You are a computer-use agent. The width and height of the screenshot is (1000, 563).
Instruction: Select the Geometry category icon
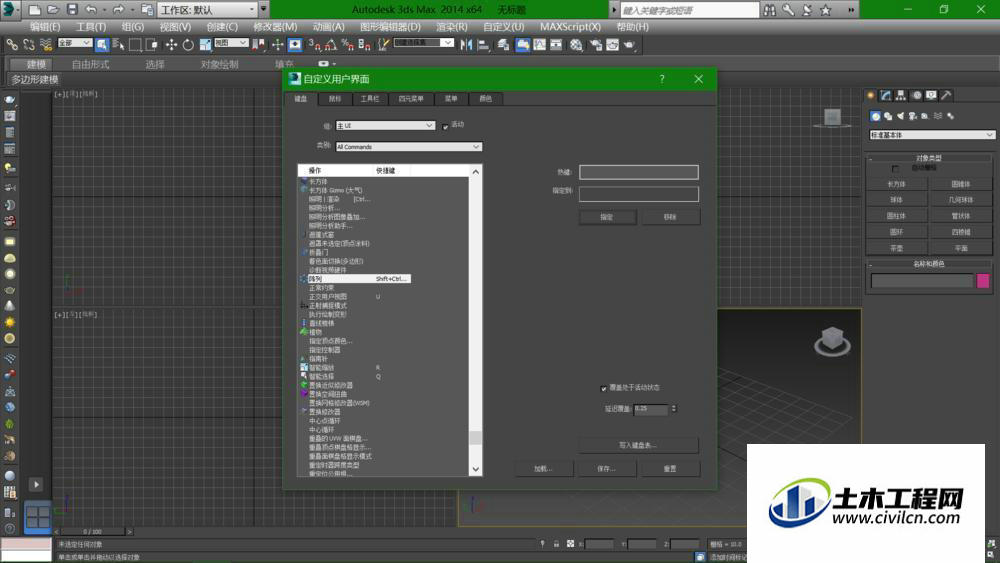876,116
